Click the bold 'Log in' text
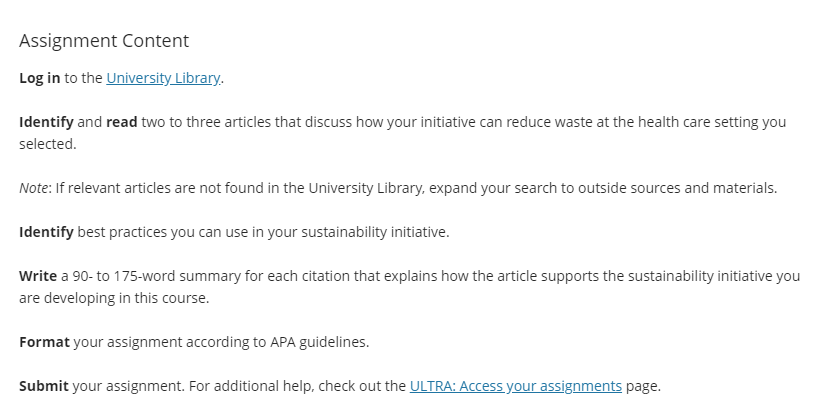This screenshot has height=411, width=827. point(40,78)
